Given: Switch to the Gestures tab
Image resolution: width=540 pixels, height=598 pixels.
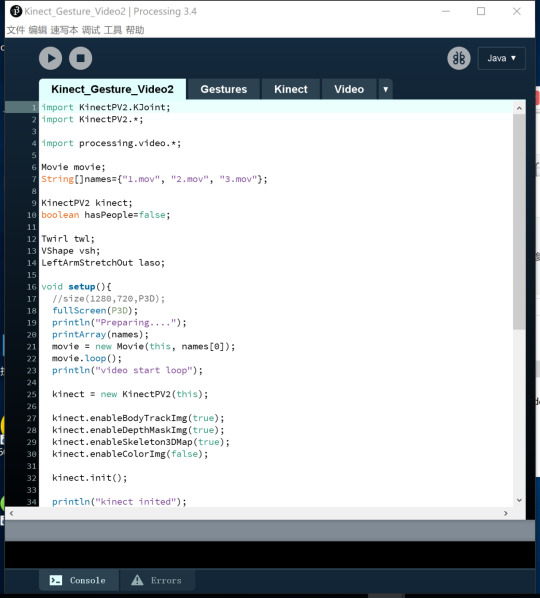Looking at the screenshot, I should (224, 89).
